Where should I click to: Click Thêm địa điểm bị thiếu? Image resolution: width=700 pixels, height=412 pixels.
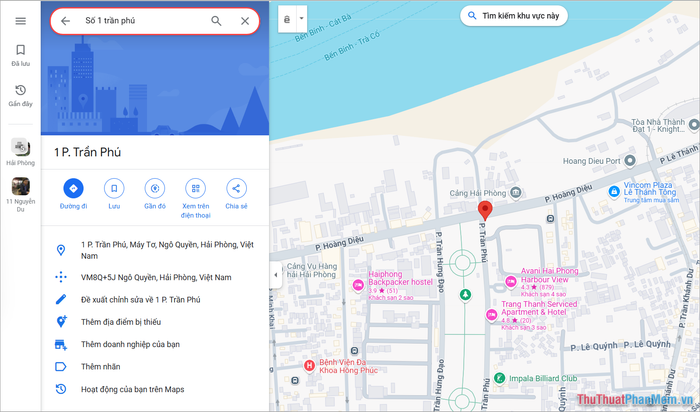pos(121,322)
